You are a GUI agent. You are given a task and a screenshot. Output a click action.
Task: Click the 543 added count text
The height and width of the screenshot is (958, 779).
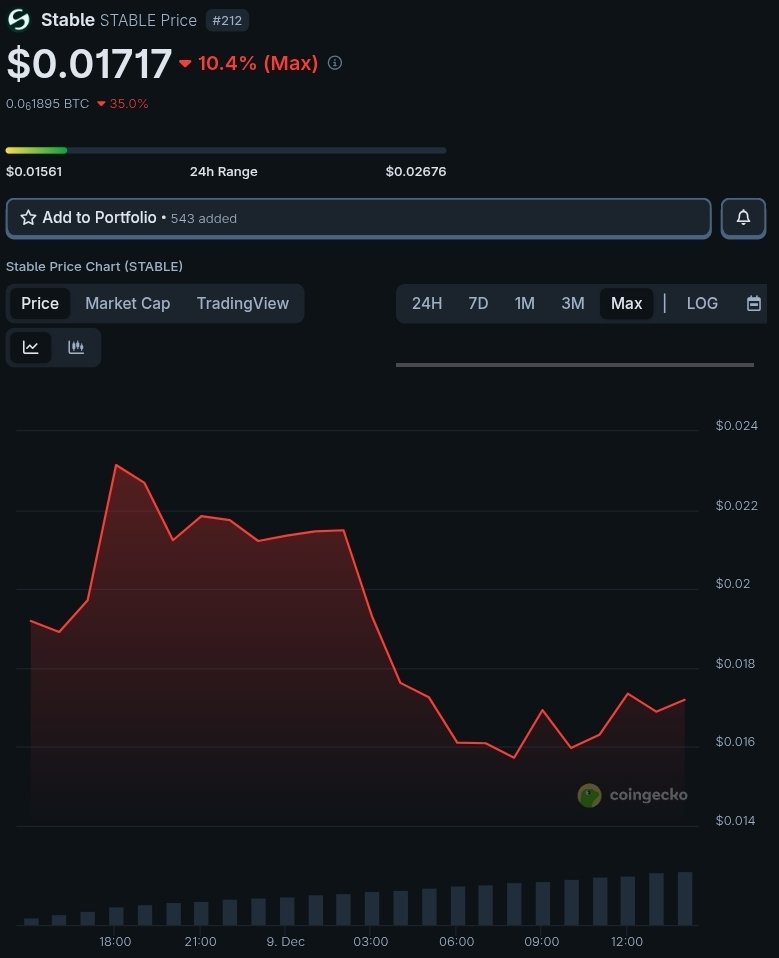tap(203, 219)
